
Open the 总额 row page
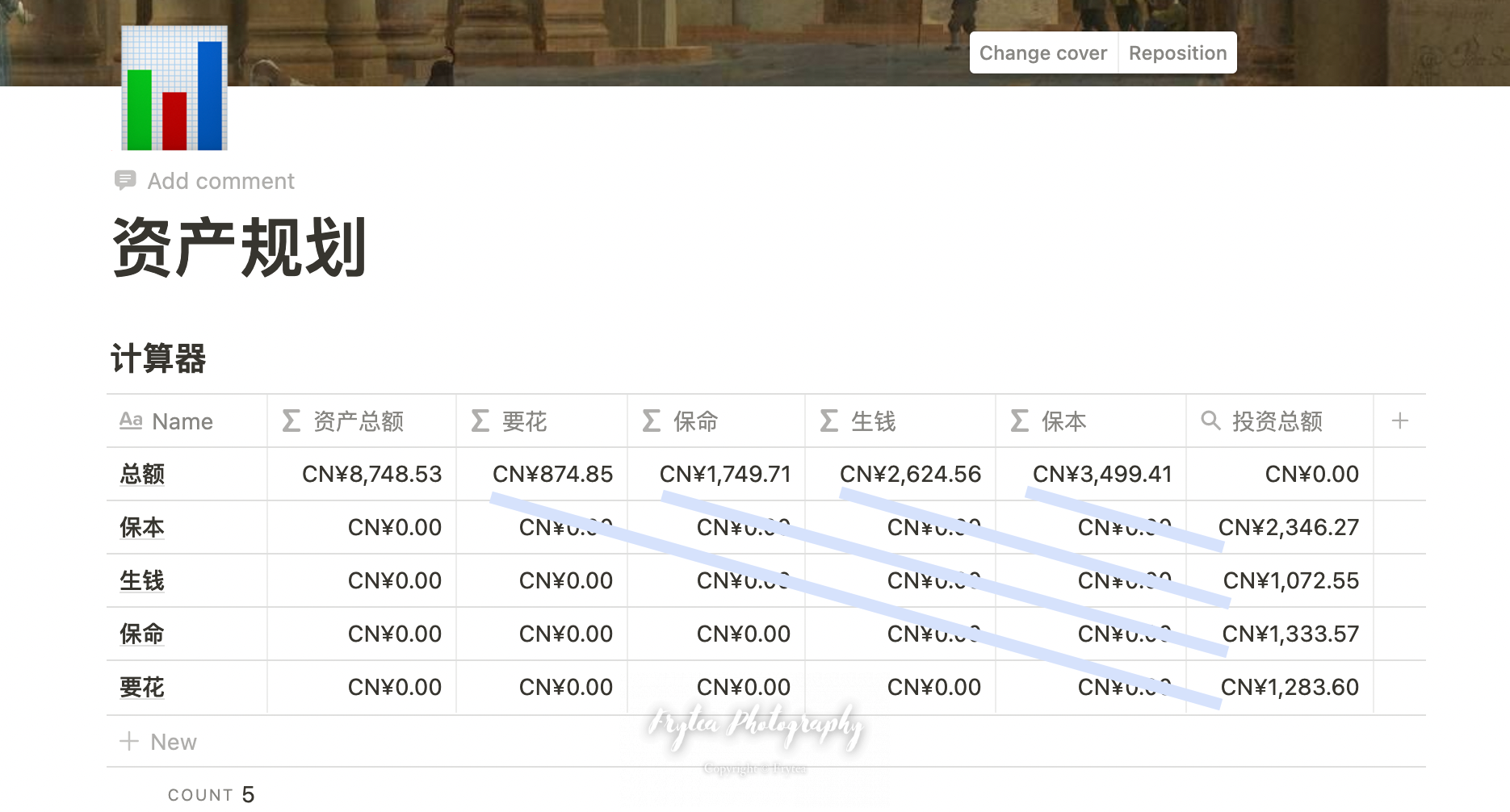pos(142,474)
